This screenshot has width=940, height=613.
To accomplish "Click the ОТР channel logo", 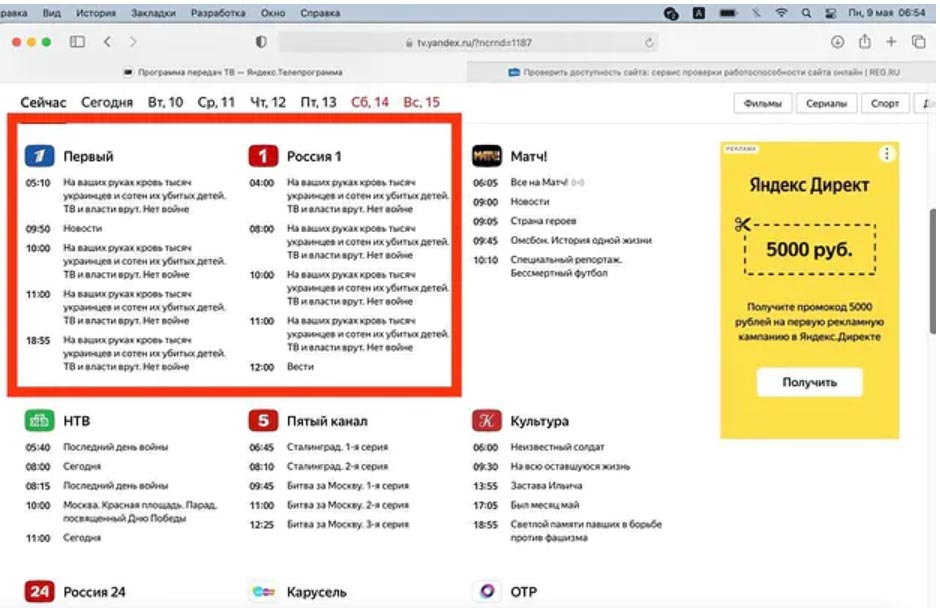I will (487, 591).
